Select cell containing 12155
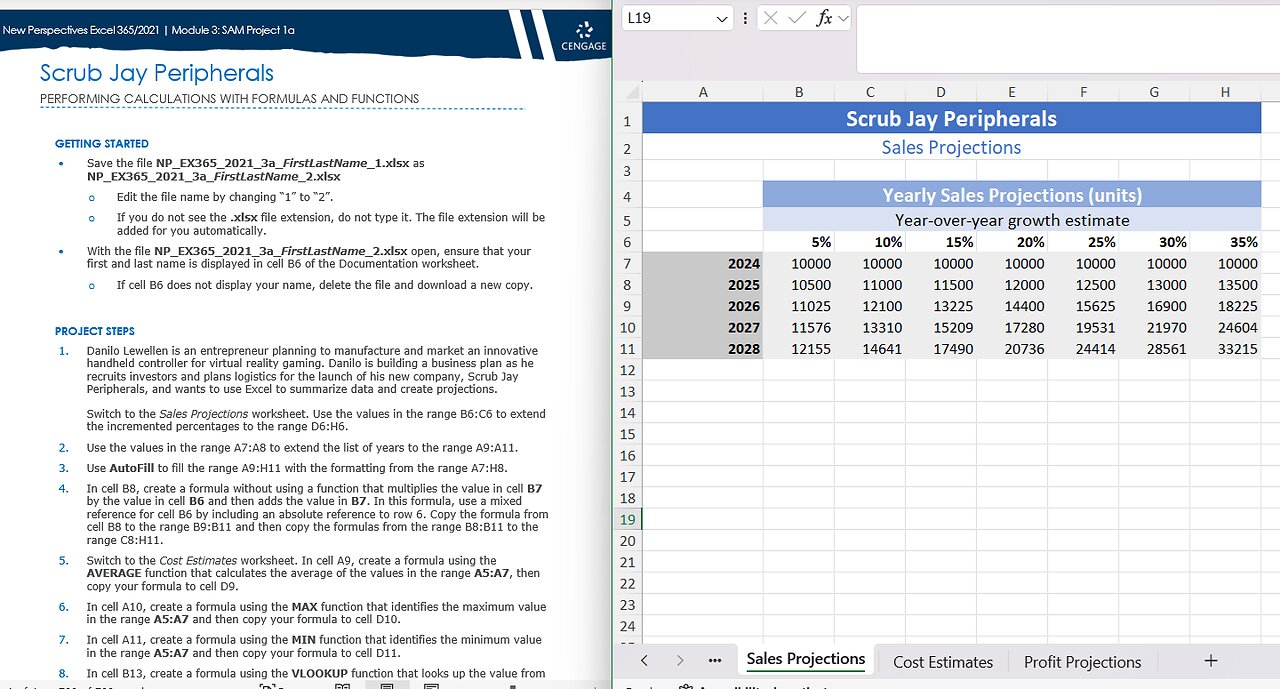The height and width of the screenshot is (689, 1280). pyautogui.click(x=798, y=349)
